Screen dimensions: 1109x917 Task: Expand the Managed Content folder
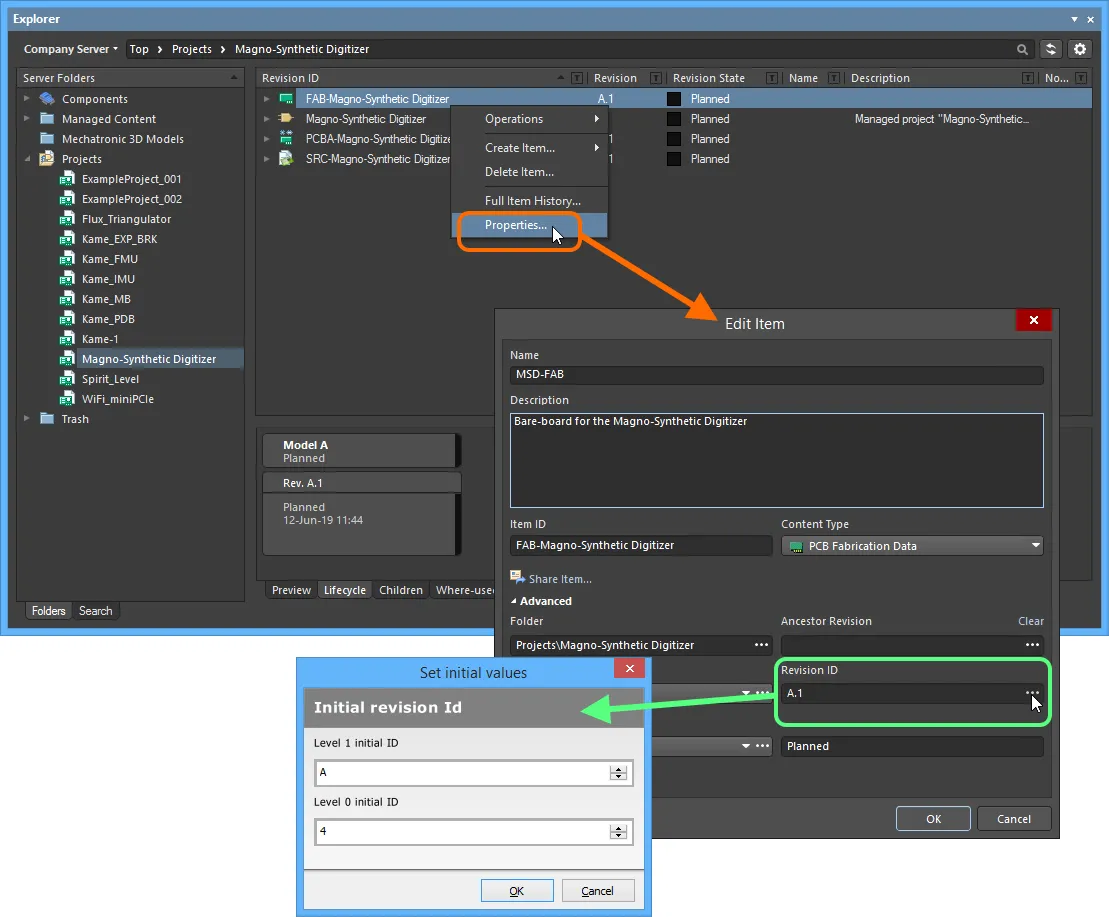pyautogui.click(x=27, y=119)
